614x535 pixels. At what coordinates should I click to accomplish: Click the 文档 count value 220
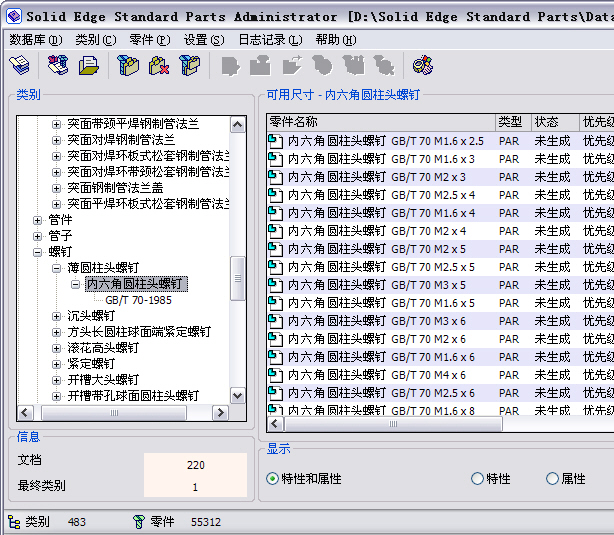[195, 465]
